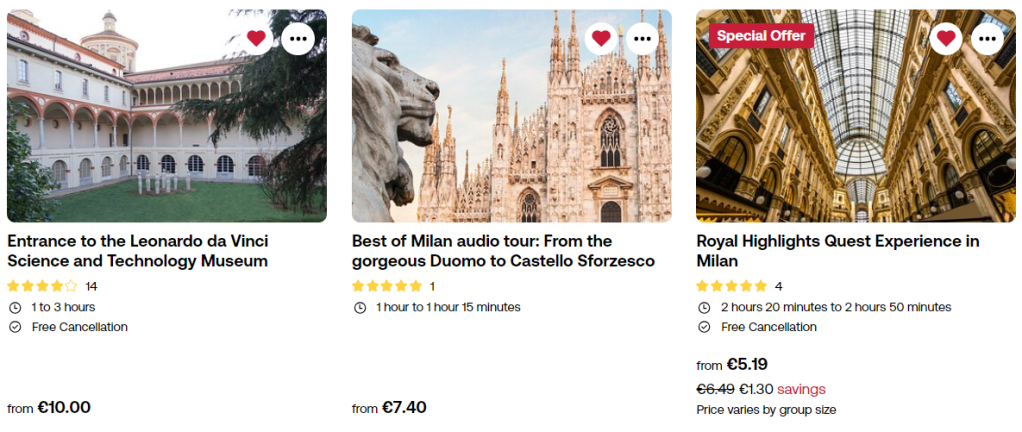Open more options on Leonardo da Vinci card
The width and height of the screenshot is (1022, 432).
click(297, 39)
